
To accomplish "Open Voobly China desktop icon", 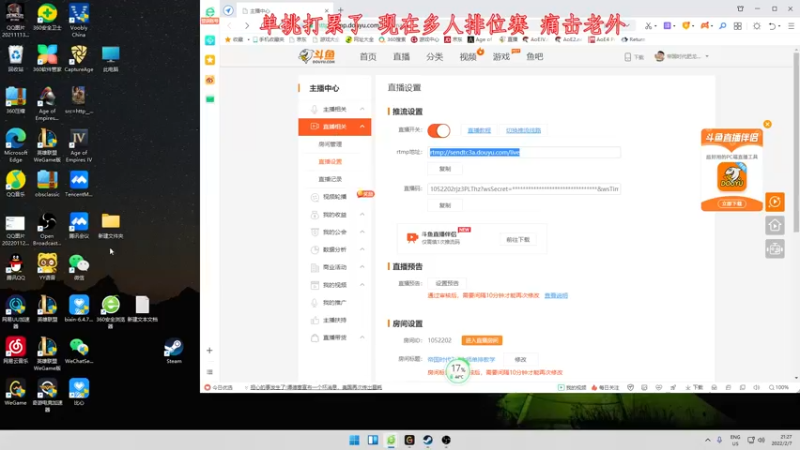I will 79,20.
